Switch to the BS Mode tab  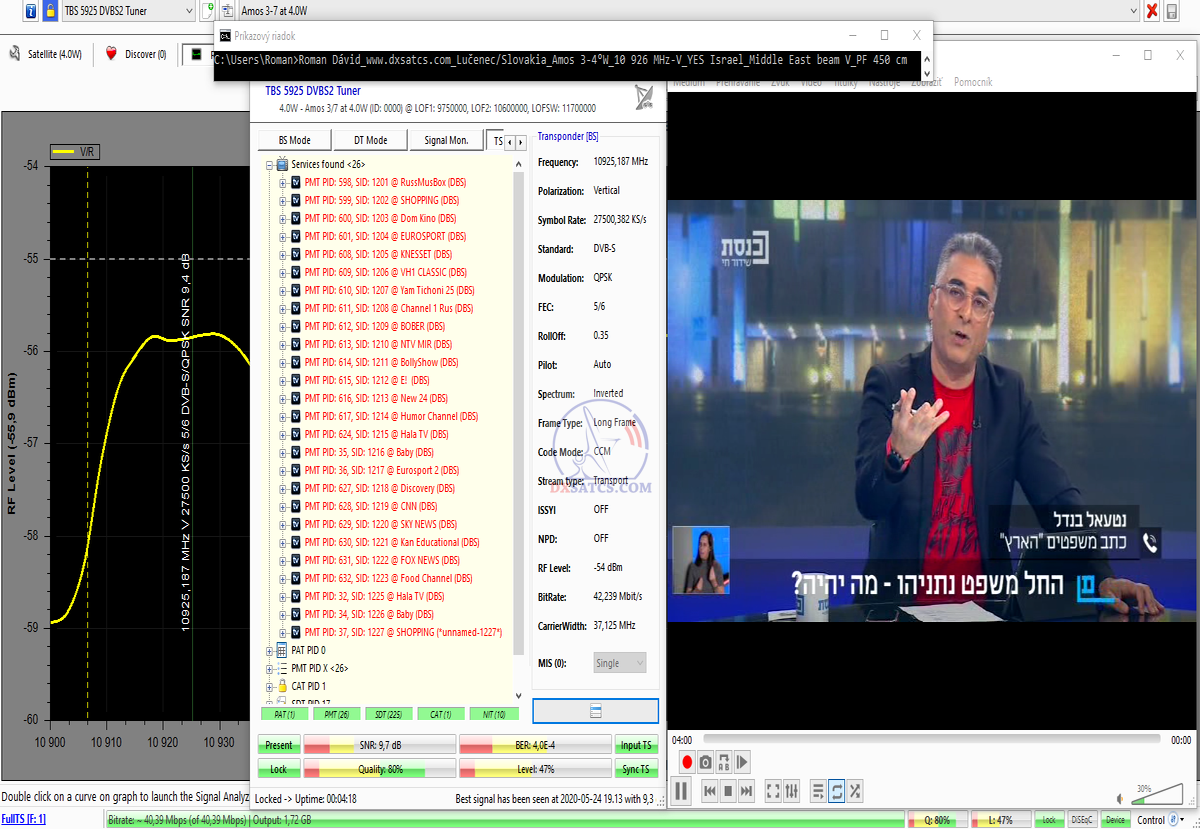tap(294, 141)
